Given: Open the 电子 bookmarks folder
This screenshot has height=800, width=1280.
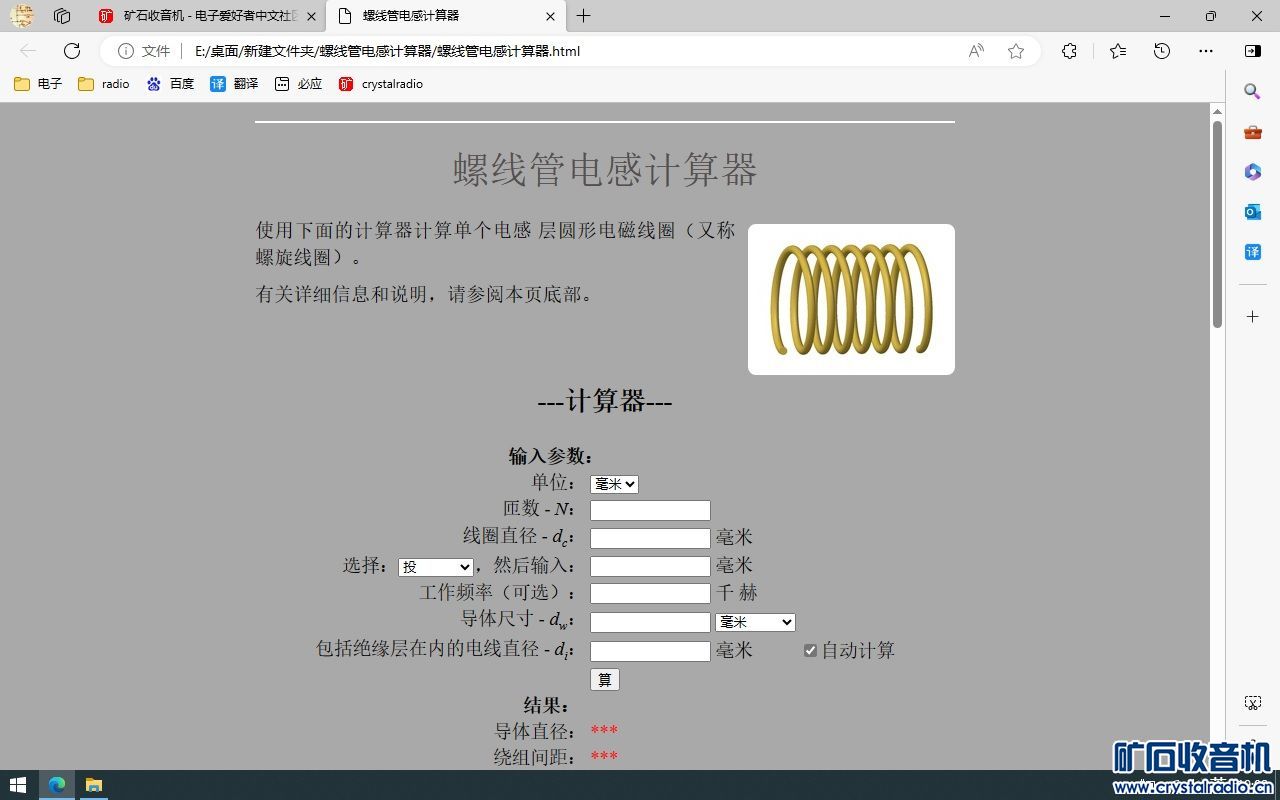Looking at the screenshot, I should click(x=38, y=84).
